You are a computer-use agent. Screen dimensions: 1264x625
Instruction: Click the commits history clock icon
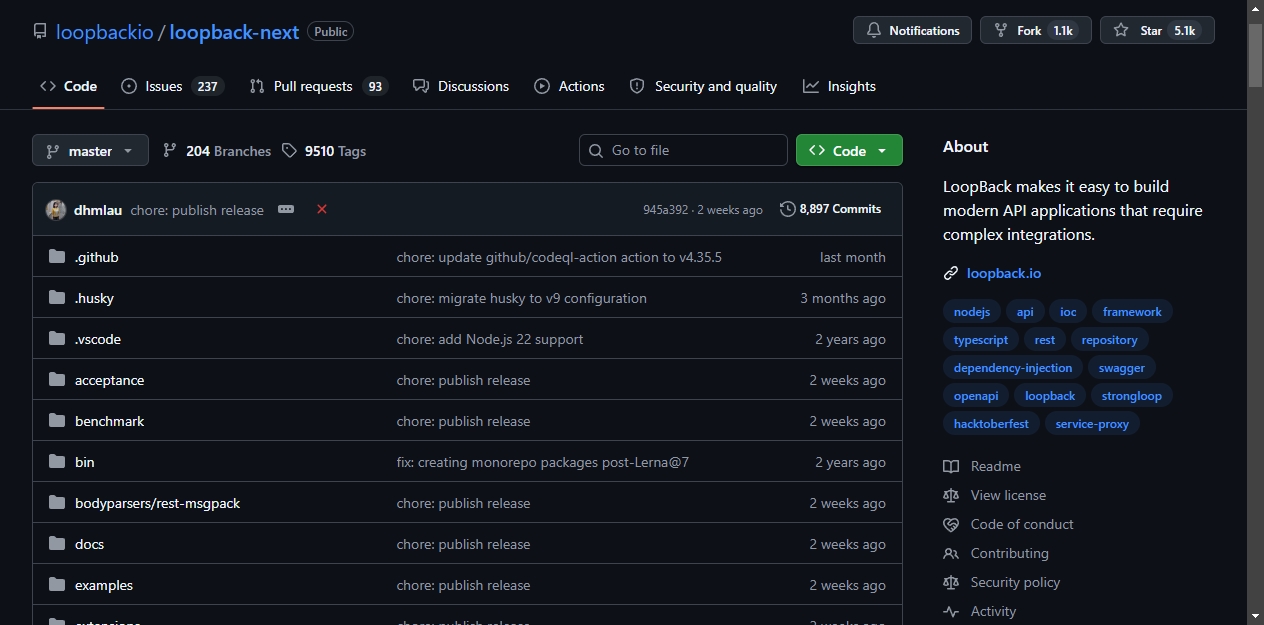point(788,209)
